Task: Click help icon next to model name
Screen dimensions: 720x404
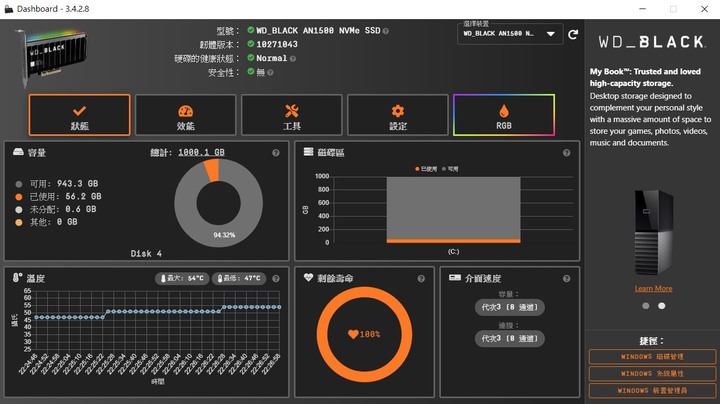Action: (x=386, y=31)
